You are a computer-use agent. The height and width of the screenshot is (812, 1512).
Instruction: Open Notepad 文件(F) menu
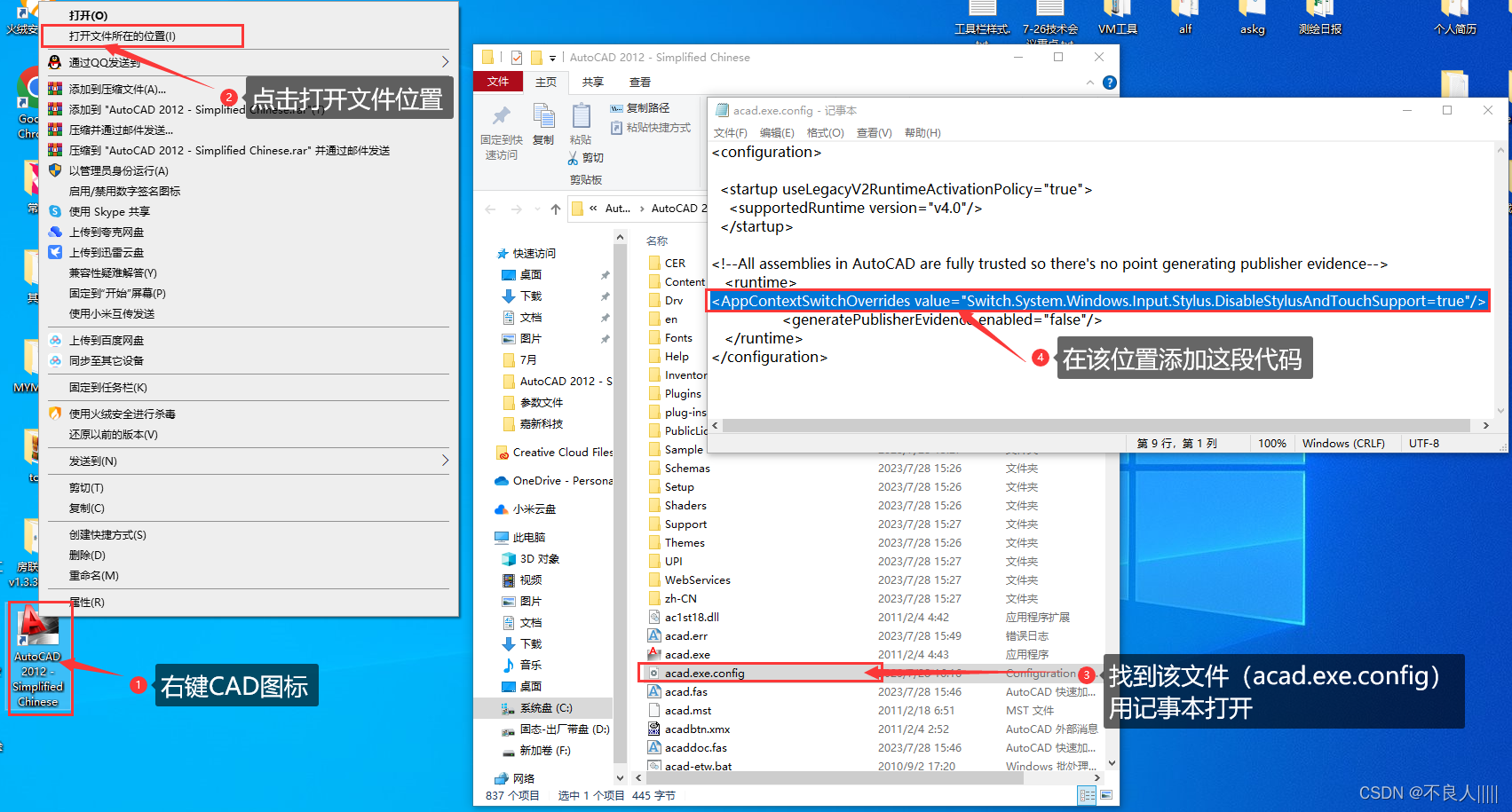[731, 133]
